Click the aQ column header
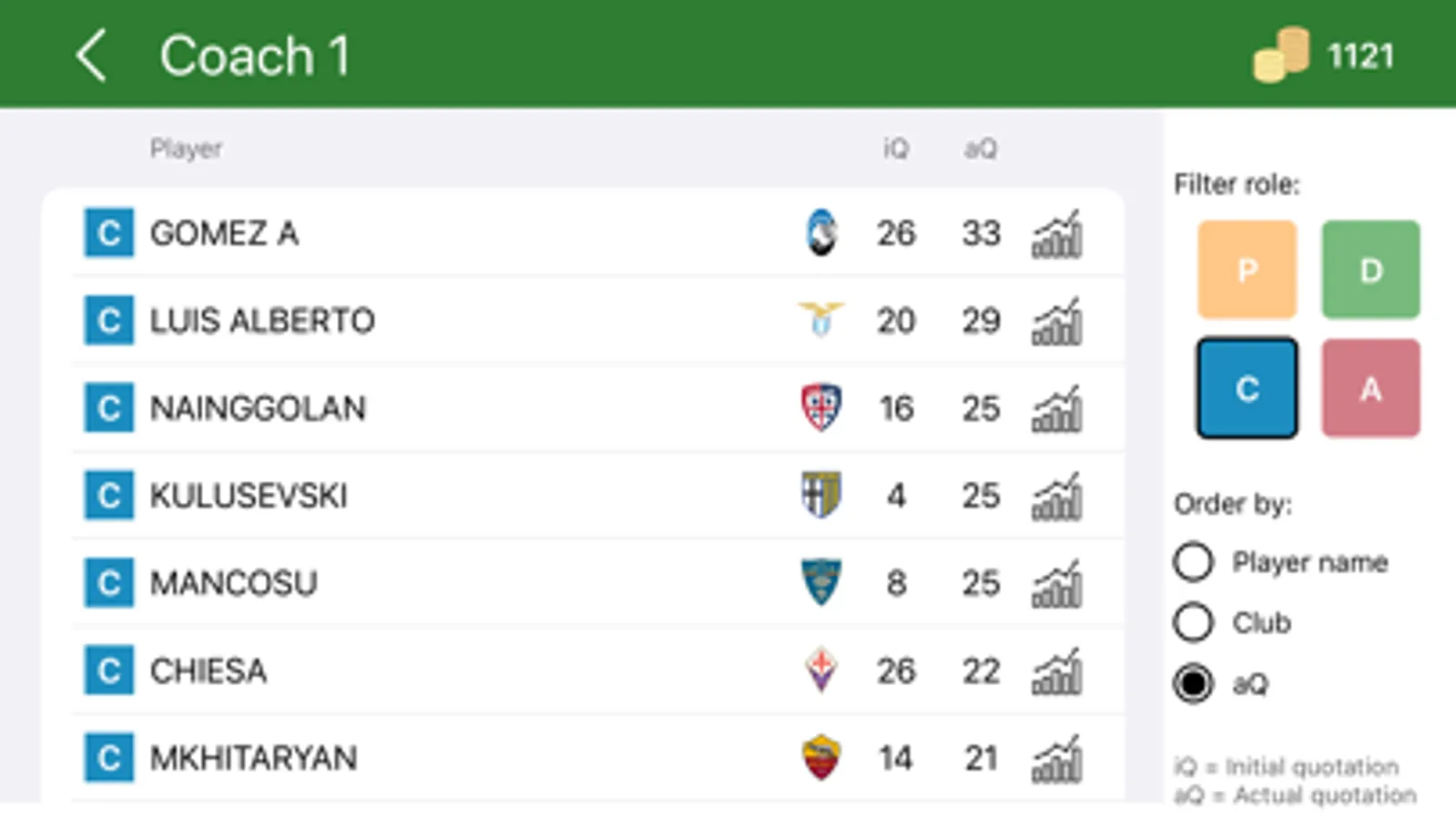This screenshot has width=1456, height=820. click(x=981, y=149)
